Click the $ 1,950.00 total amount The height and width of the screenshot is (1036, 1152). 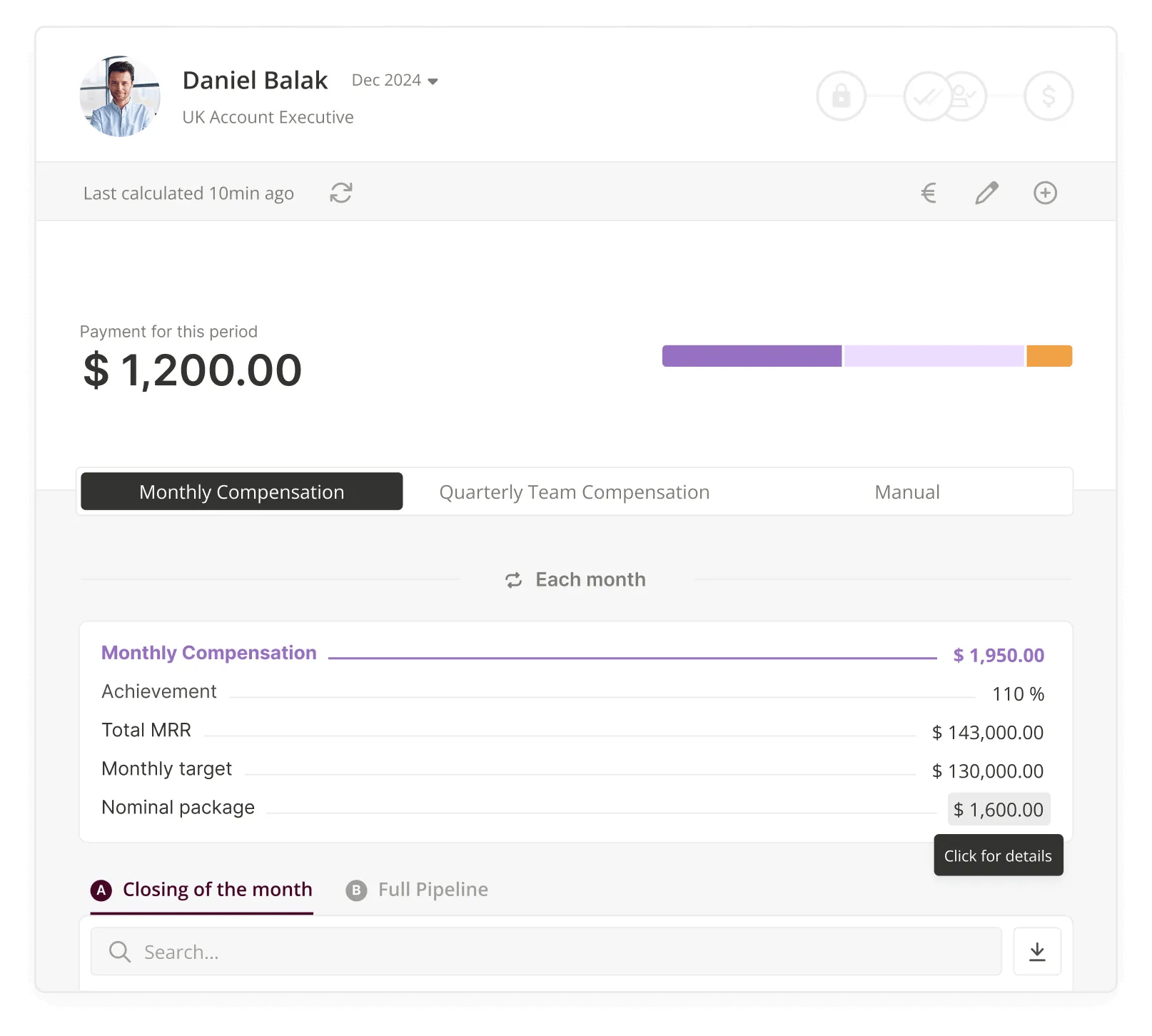click(x=999, y=655)
